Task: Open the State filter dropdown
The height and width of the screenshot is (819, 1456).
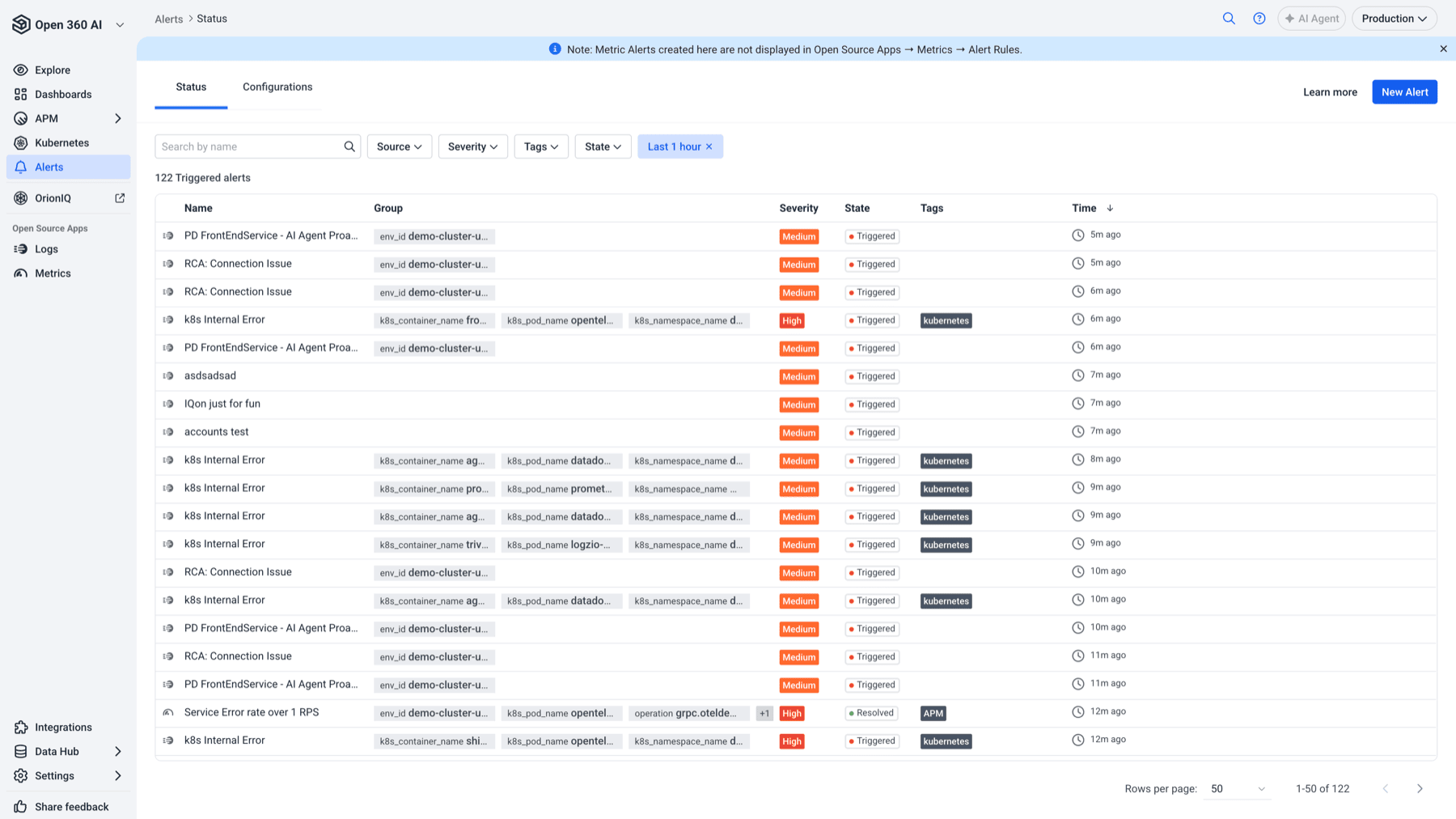Action: point(603,146)
